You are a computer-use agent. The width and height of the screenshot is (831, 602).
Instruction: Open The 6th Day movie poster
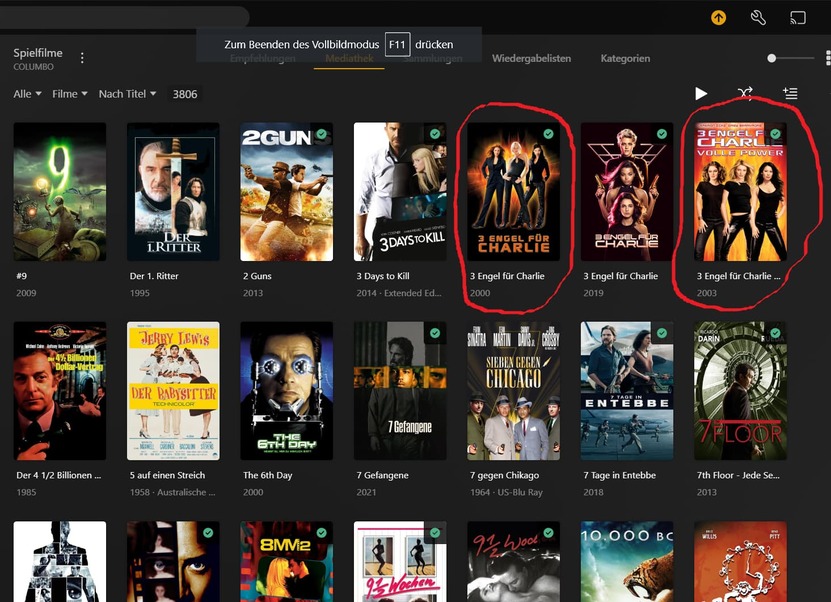click(286, 391)
